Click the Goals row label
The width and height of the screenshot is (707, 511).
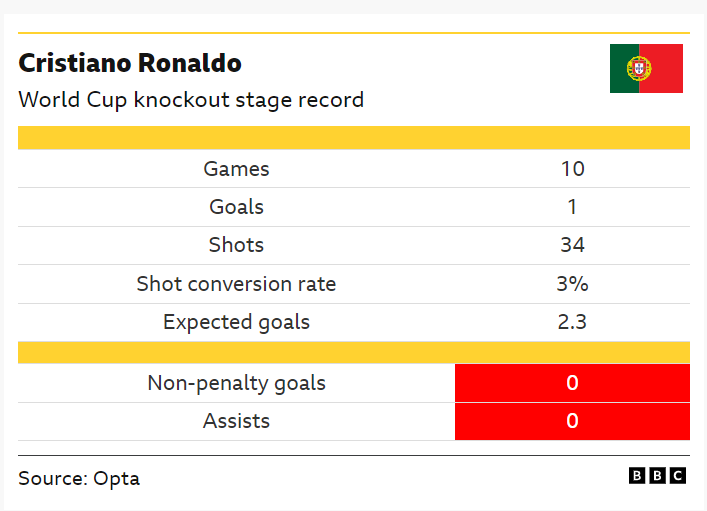(236, 207)
